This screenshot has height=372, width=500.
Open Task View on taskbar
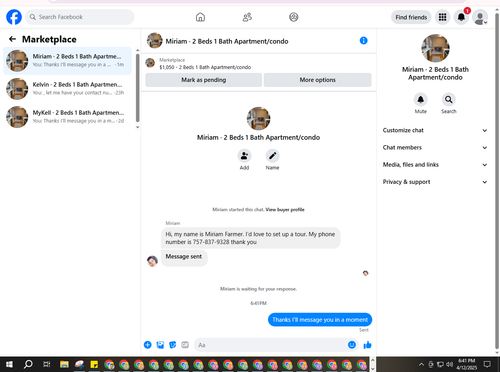46,364
